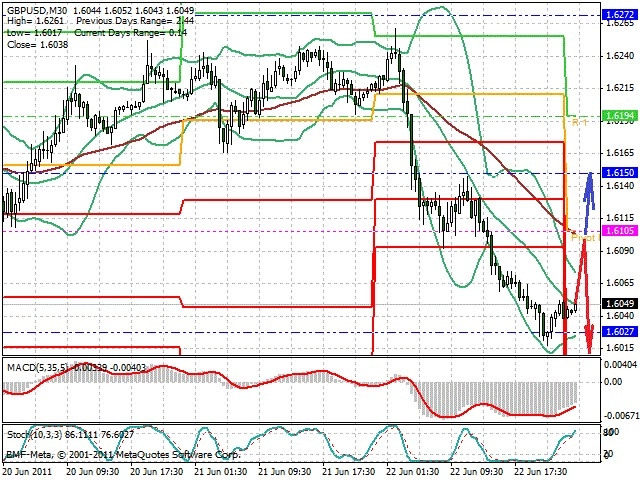This screenshot has width=640, height=480.
Task: Click the 22 Jun 01:30 time axis marker
Action: [x=413, y=472]
